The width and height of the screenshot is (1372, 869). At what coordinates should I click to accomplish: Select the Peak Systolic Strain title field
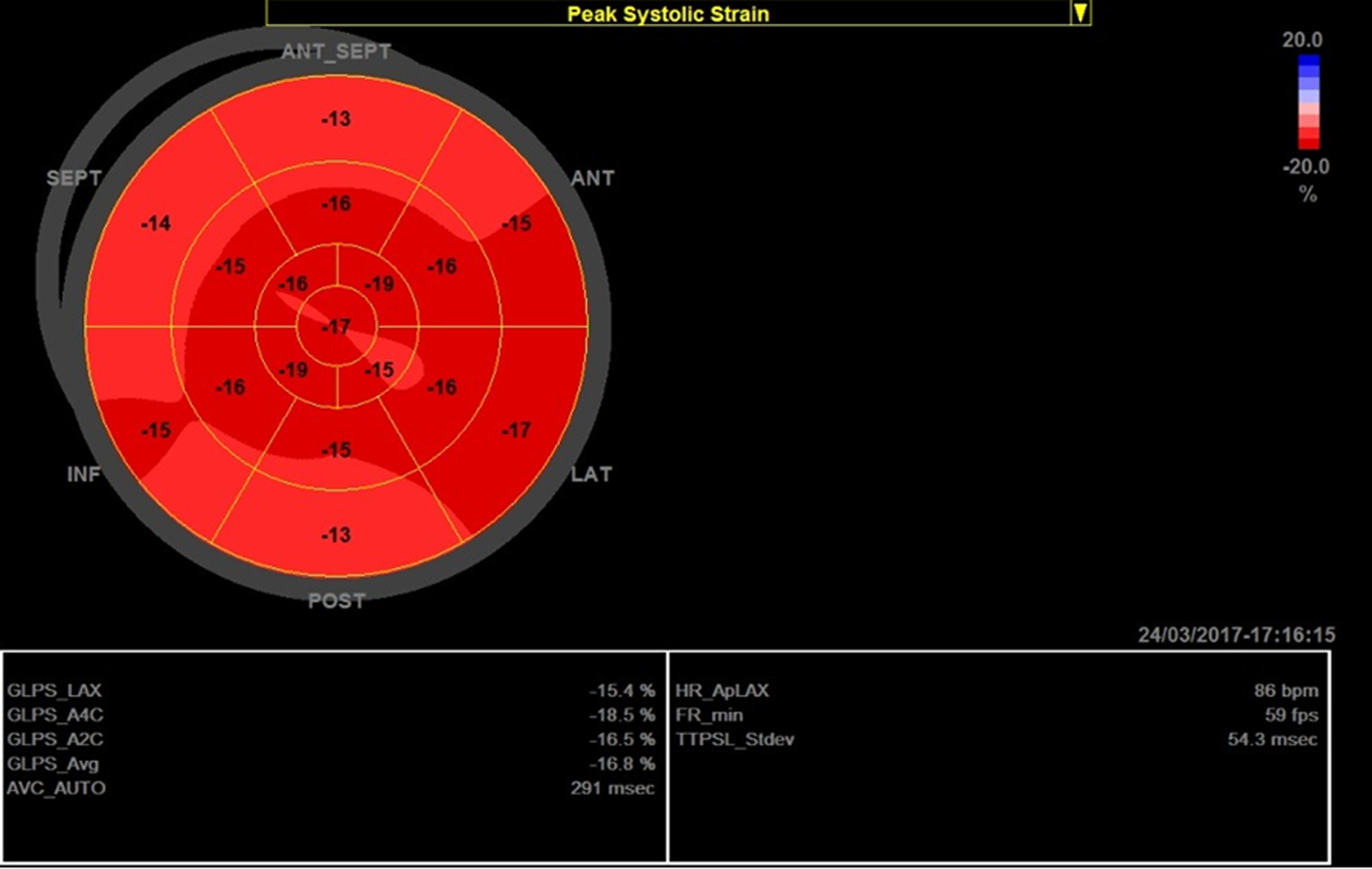pos(668,13)
